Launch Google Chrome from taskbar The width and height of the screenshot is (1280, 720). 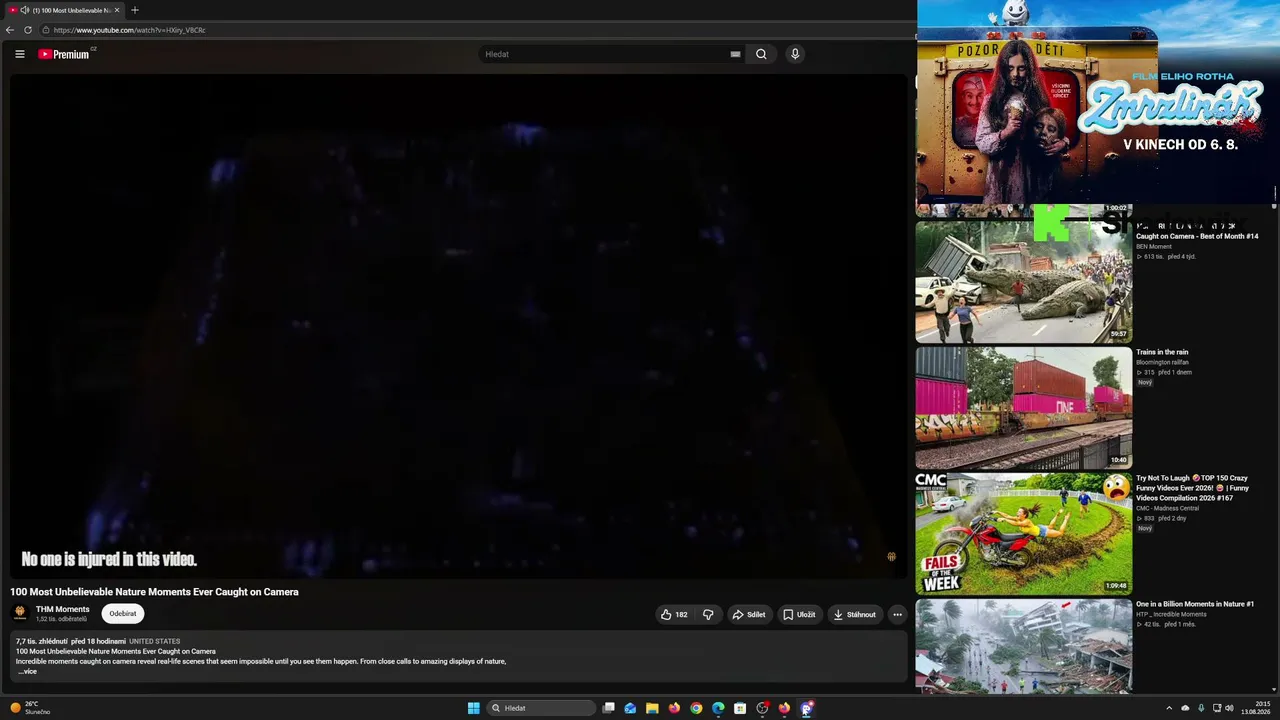click(x=696, y=708)
